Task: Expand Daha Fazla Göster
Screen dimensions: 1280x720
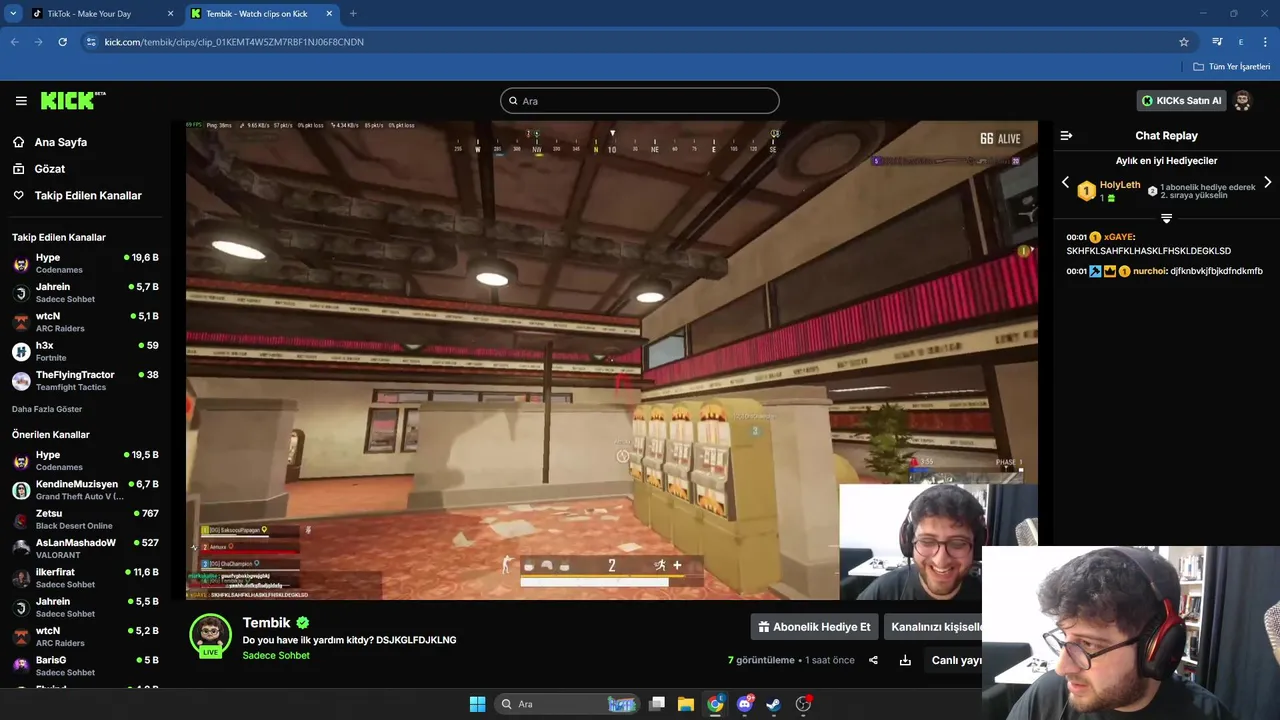Action: coord(47,409)
